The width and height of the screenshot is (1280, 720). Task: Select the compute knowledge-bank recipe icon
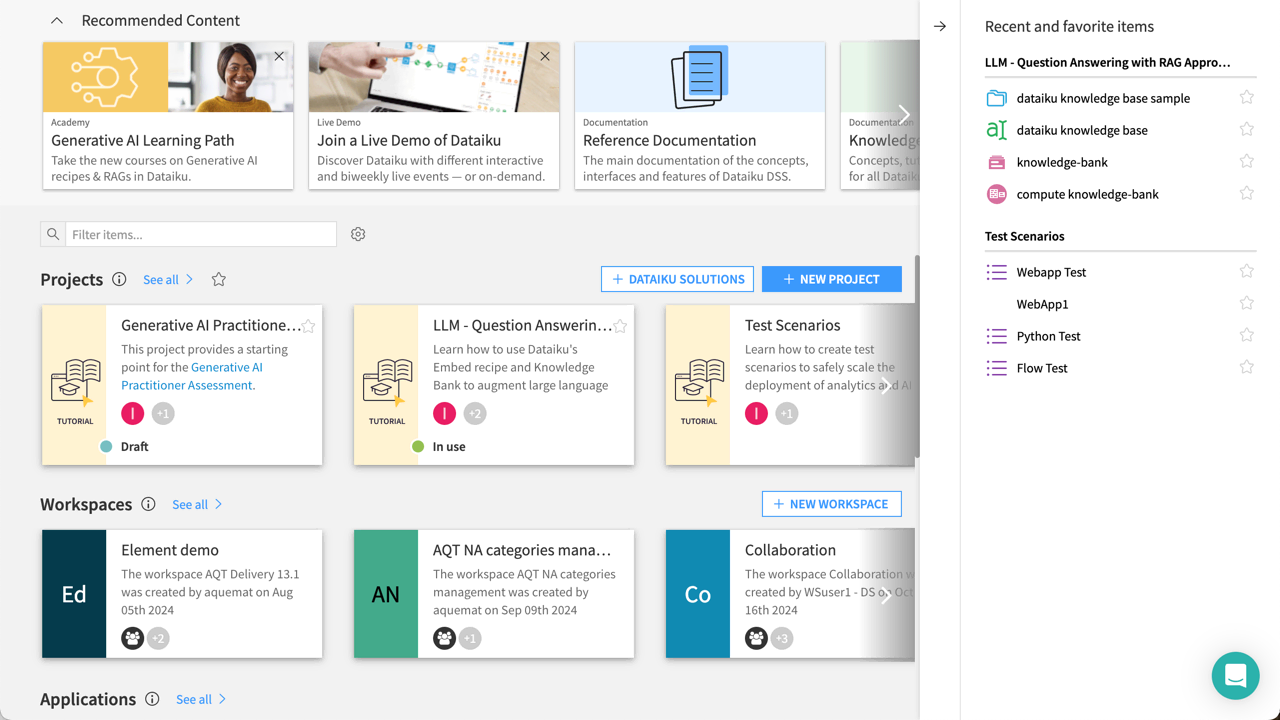[x=996, y=193]
